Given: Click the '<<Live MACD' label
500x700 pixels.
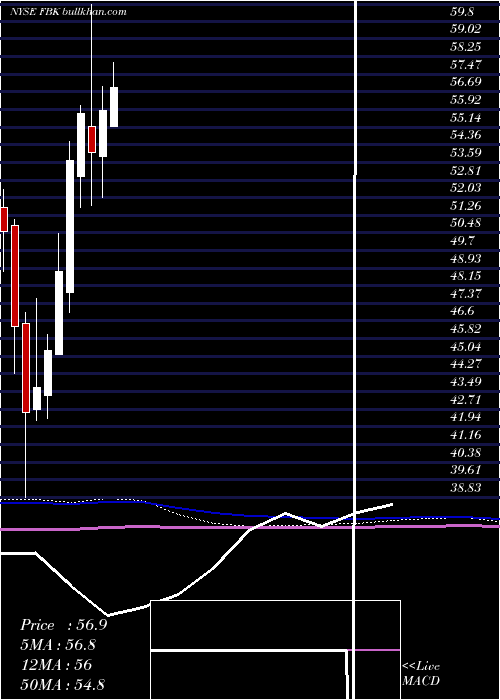Looking at the screenshot, I should pyautogui.click(x=421, y=673).
